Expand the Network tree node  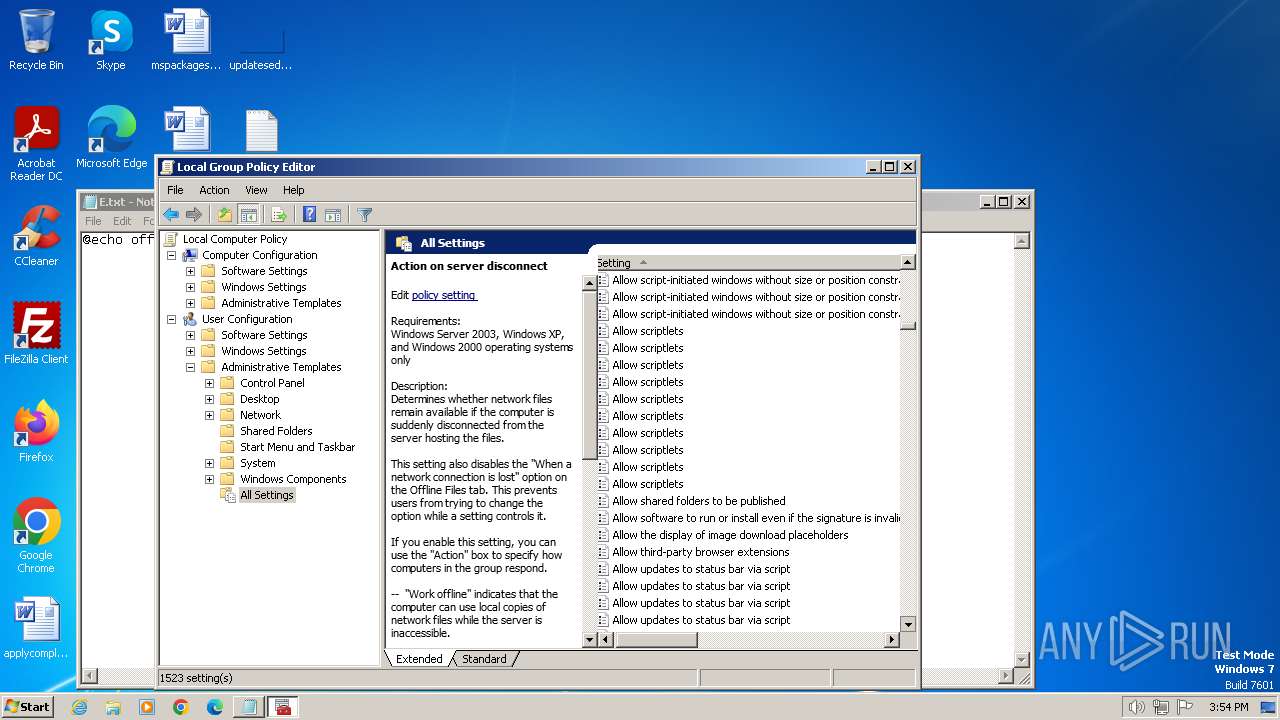[x=209, y=415]
